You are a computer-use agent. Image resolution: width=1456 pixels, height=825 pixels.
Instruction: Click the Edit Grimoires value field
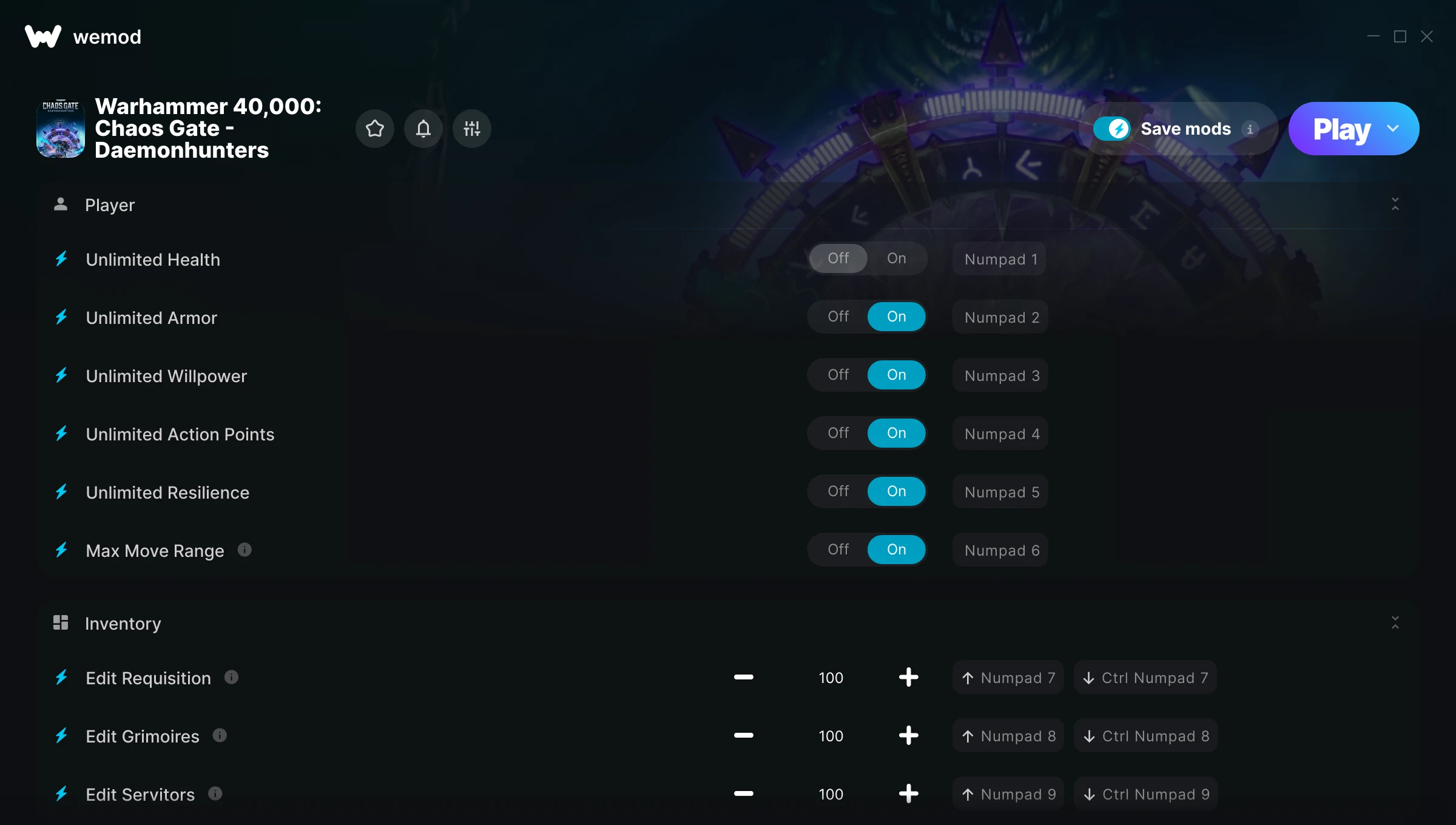[831, 736]
